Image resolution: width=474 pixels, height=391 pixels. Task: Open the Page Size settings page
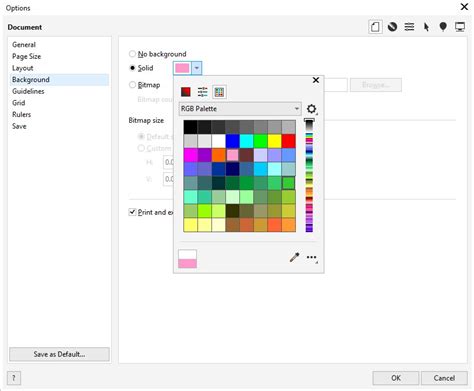(x=26, y=56)
